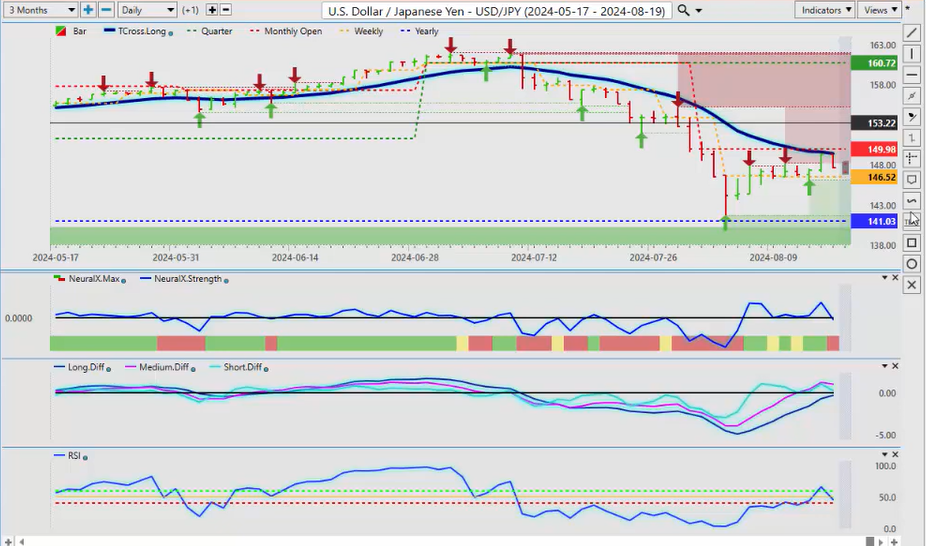Click the blue plus zoom-in button

[x=88, y=10]
